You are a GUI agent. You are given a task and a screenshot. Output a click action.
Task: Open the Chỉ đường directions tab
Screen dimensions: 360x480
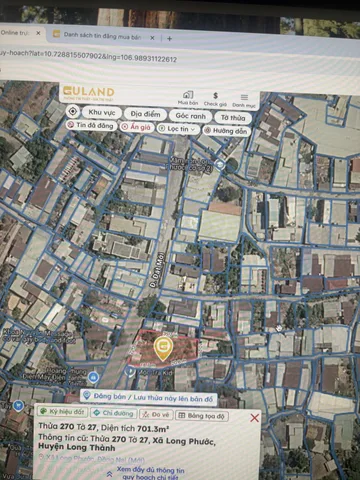pyautogui.click(x=113, y=413)
